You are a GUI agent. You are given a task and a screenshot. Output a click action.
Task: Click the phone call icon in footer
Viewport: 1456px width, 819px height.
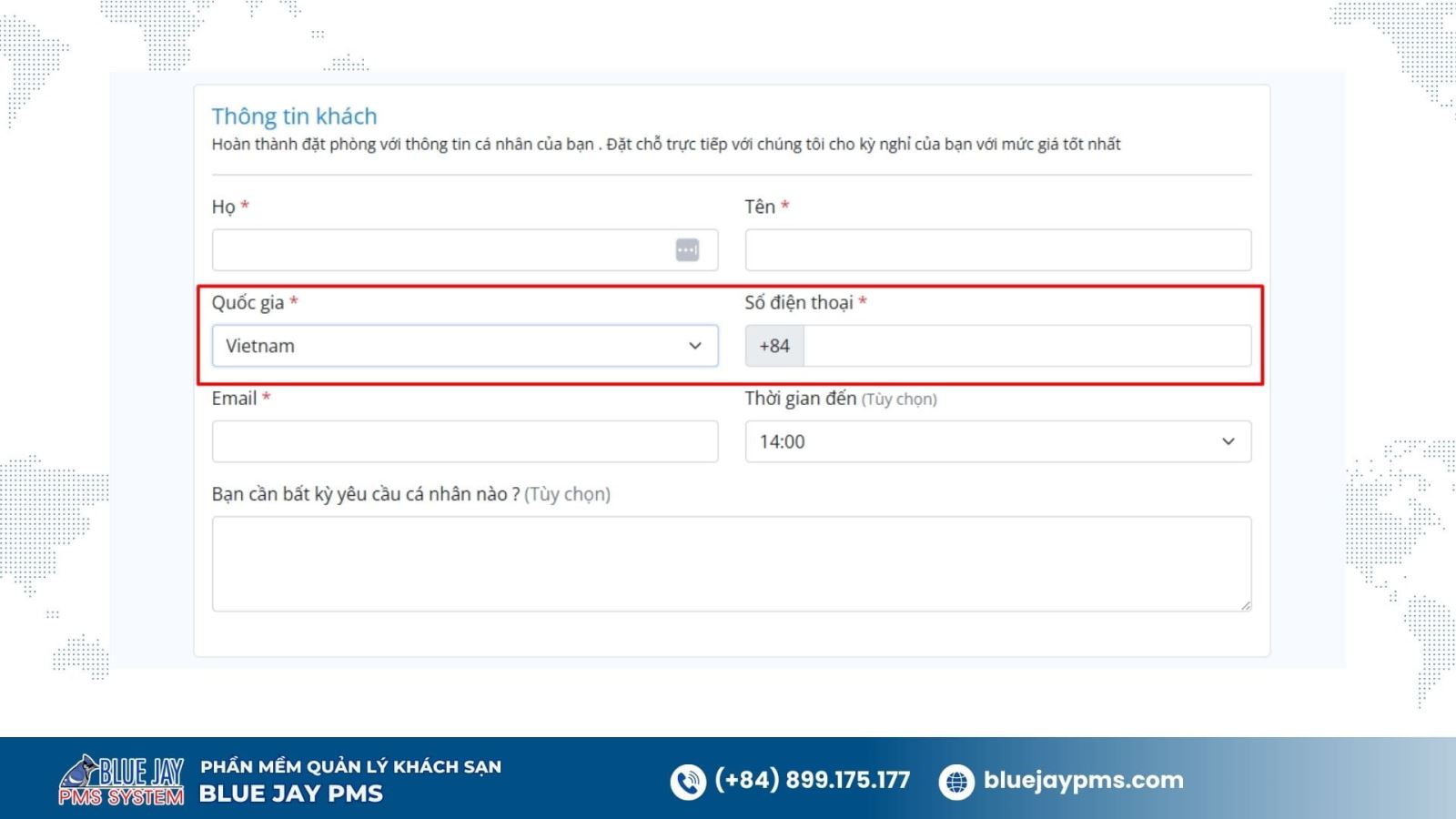688,782
